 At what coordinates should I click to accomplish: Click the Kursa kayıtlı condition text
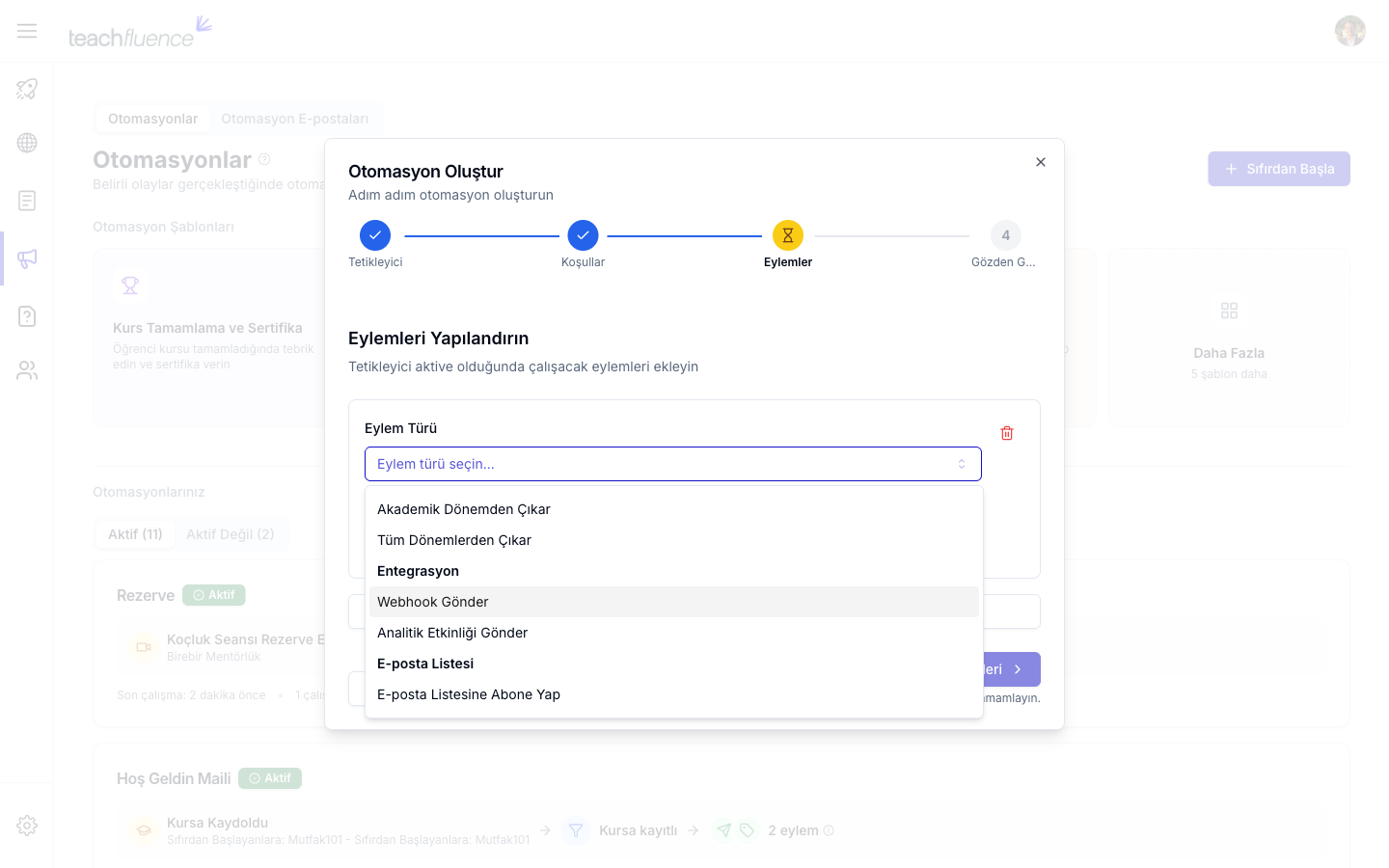(639, 830)
